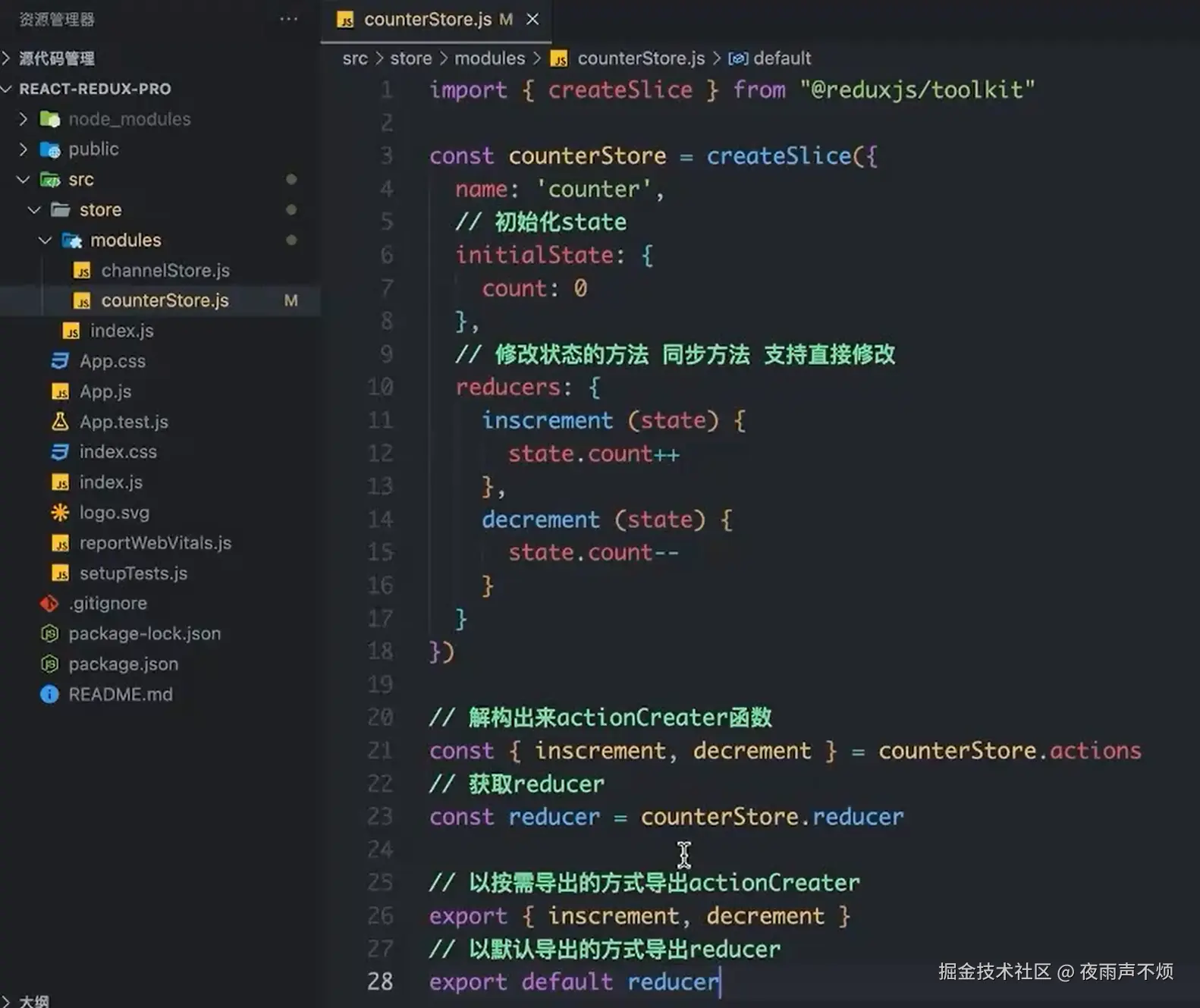
Task: Click the store breadcrumb segment
Action: pyautogui.click(x=411, y=58)
